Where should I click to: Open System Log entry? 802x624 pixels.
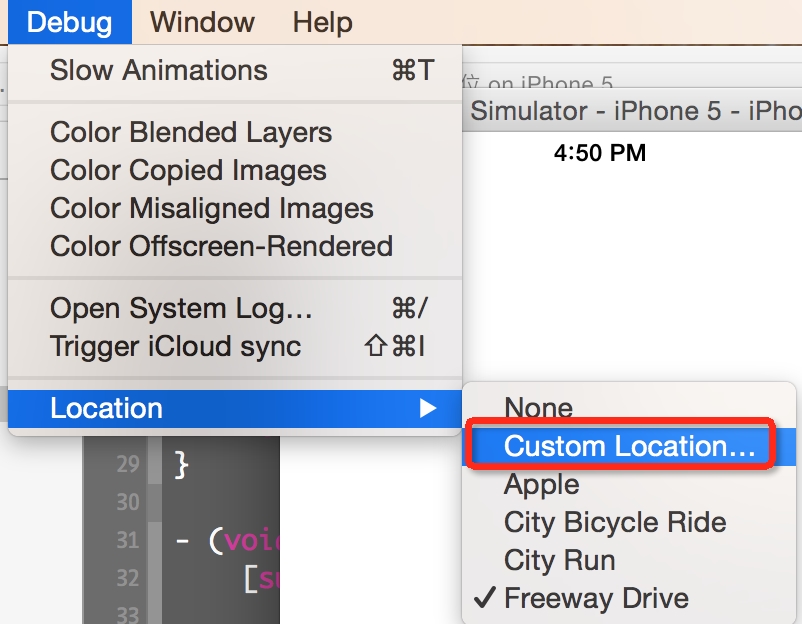pyautogui.click(x=235, y=308)
